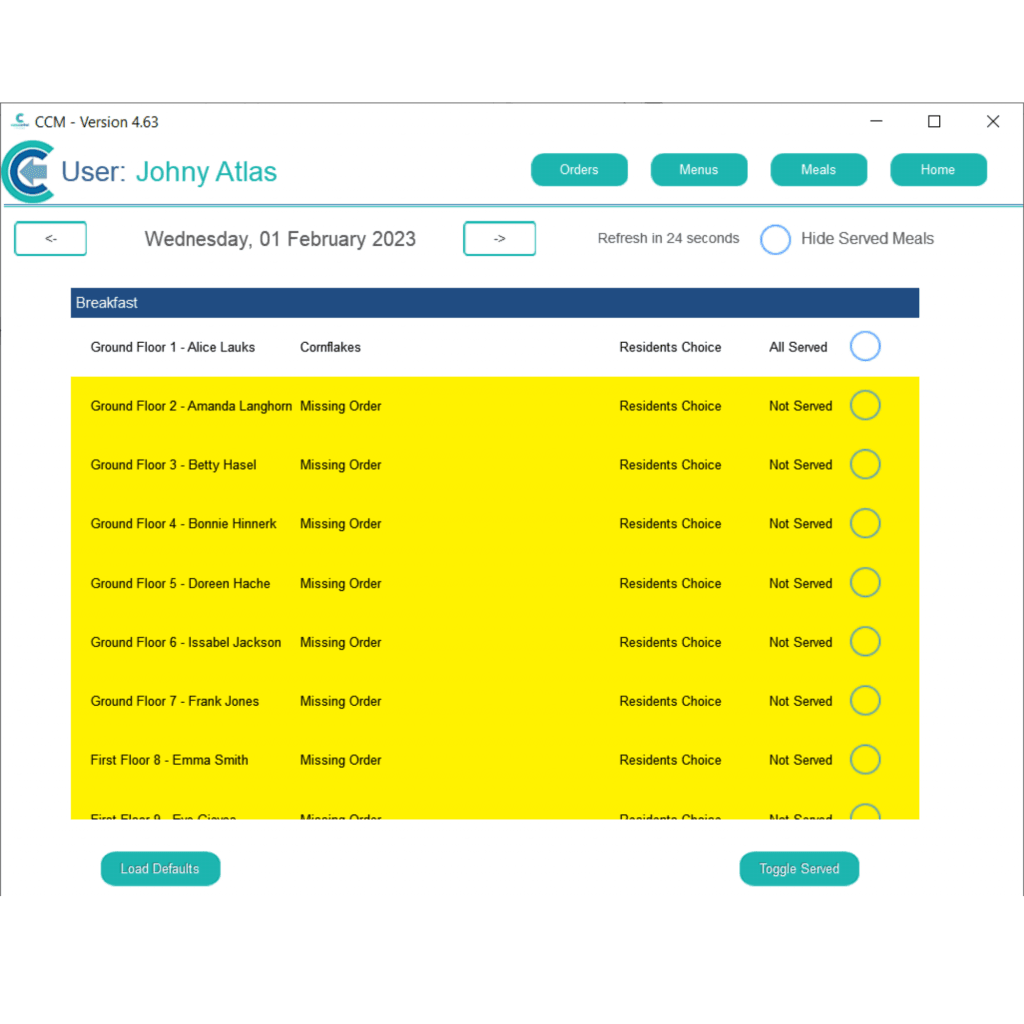Go to previous day with left arrow

[x=50, y=239]
